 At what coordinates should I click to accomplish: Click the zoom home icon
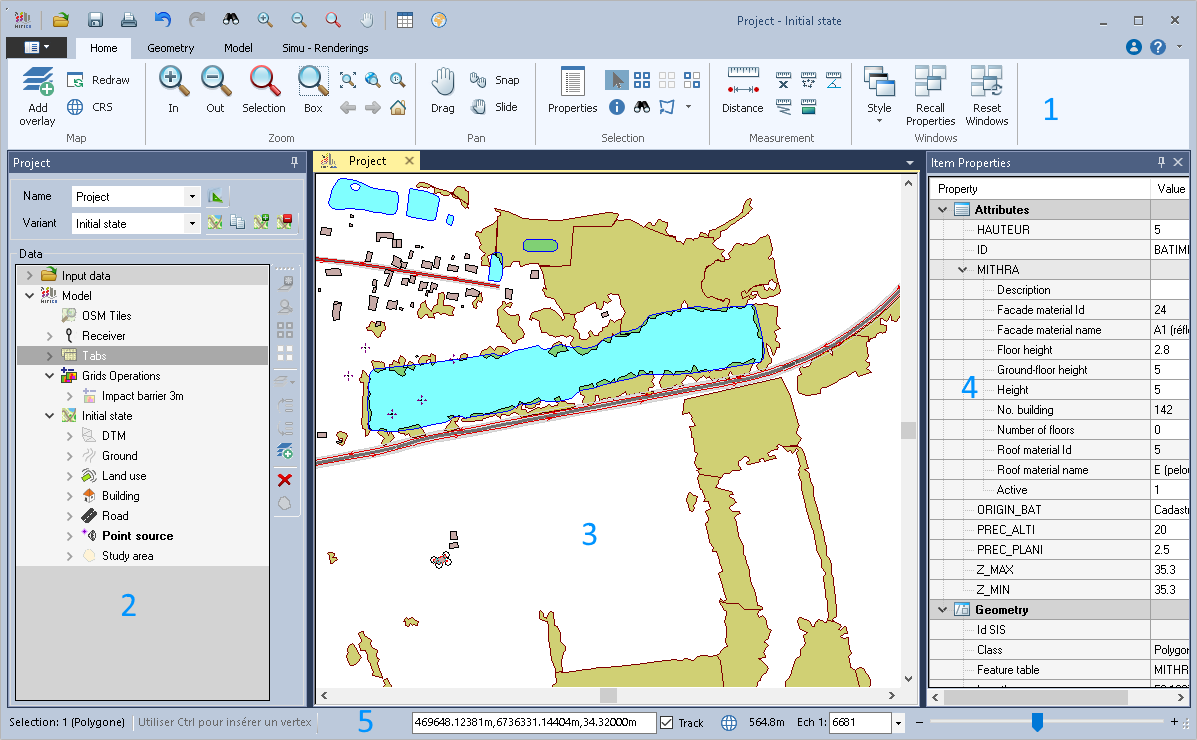[398, 108]
